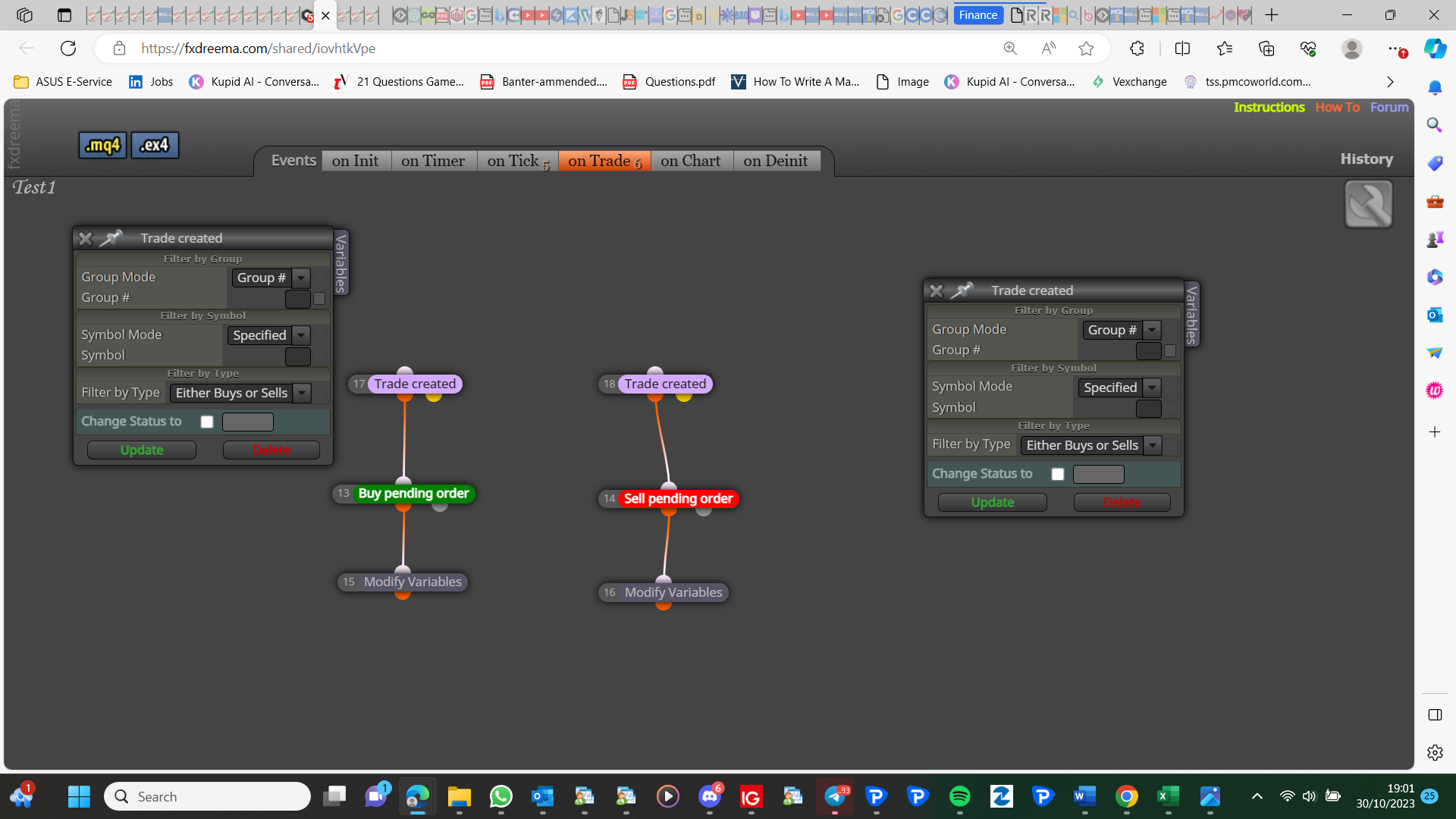This screenshot has width=1456, height=819.
Task: Select the Buy pending order block
Action: pyautogui.click(x=413, y=493)
